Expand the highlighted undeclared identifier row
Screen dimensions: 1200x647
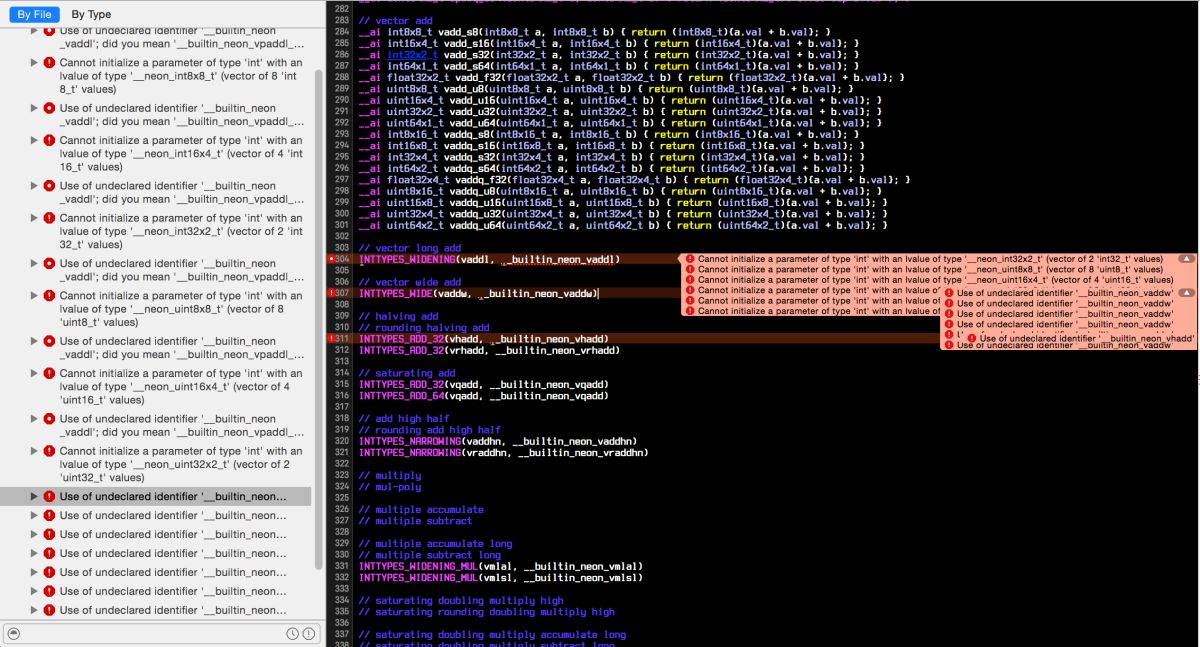(x=35, y=496)
